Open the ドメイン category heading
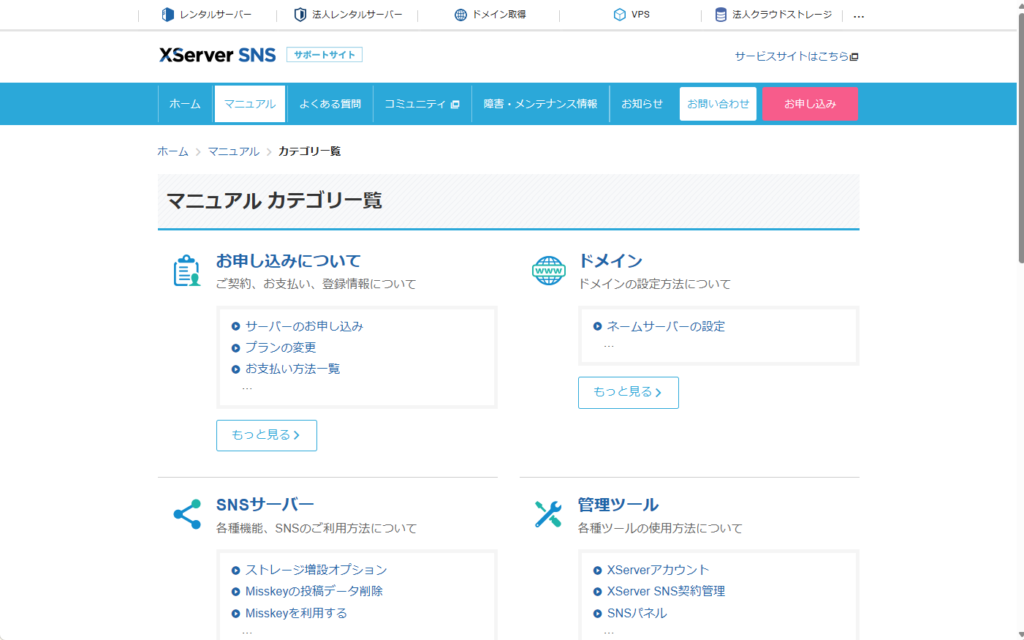The height and width of the screenshot is (640, 1024). coord(611,261)
